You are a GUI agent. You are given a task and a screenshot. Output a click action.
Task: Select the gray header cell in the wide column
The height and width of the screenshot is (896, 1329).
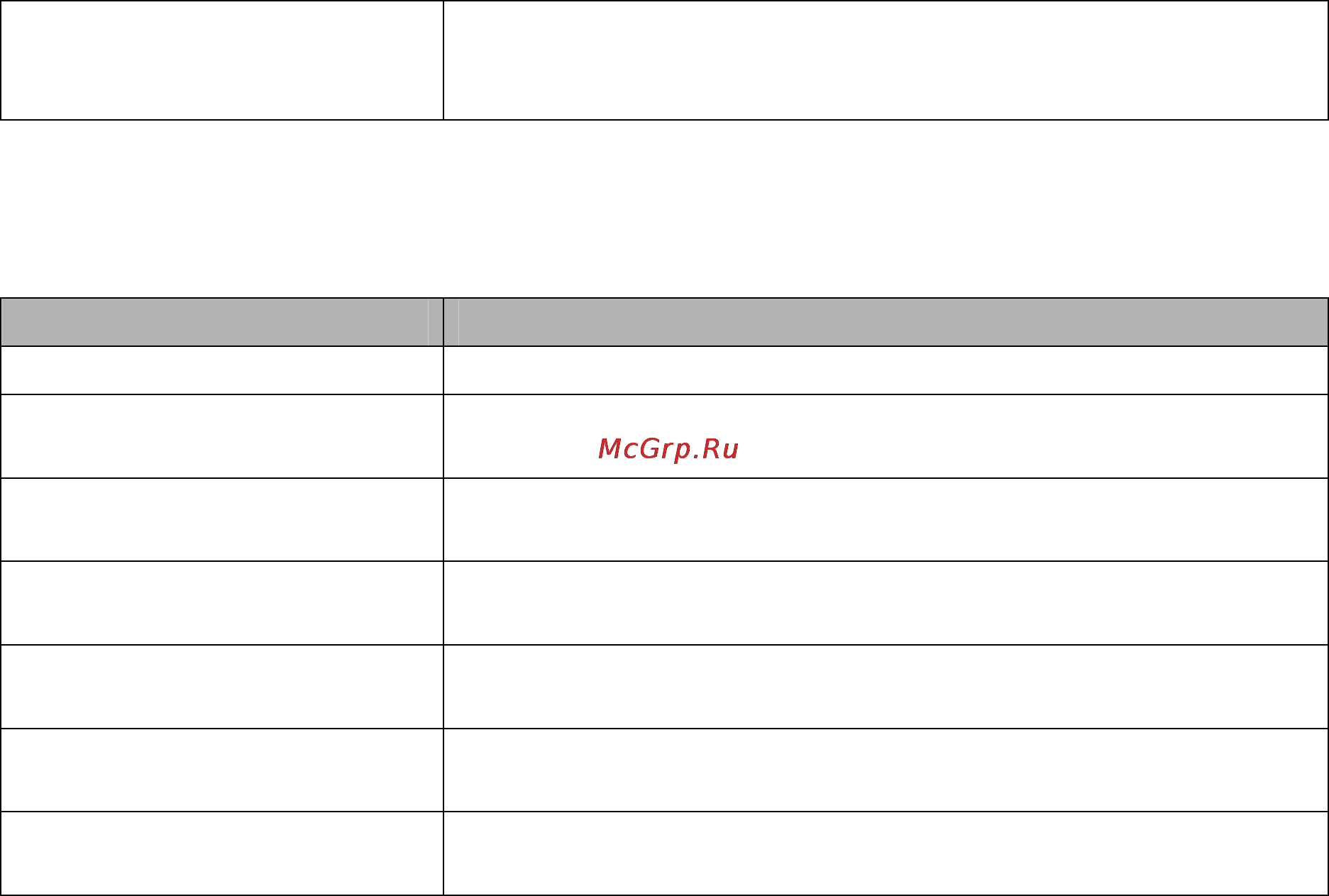point(886,322)
